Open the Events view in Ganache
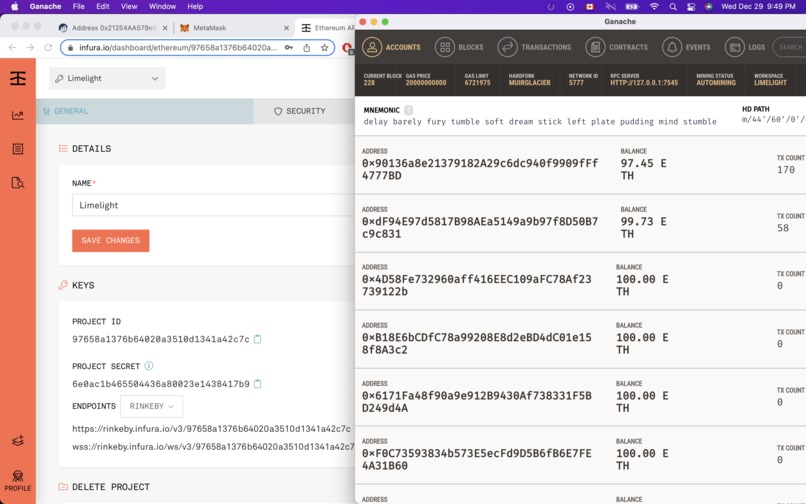 [686, 47]
